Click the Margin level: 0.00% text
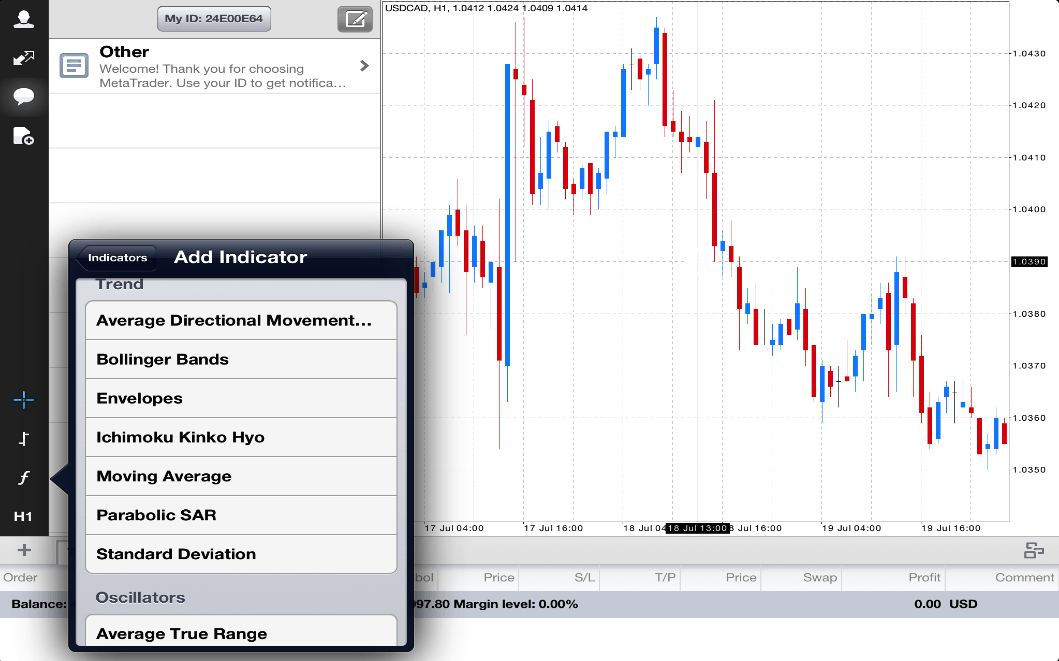The width and height of the screenshot is (1059, 661). click(x=515, y=604)
